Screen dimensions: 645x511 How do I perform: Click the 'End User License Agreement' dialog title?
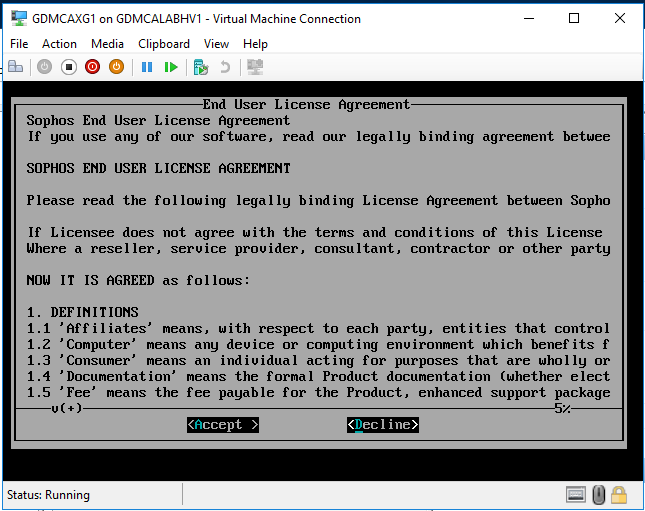pyautogui.click(x=306, y=105)
